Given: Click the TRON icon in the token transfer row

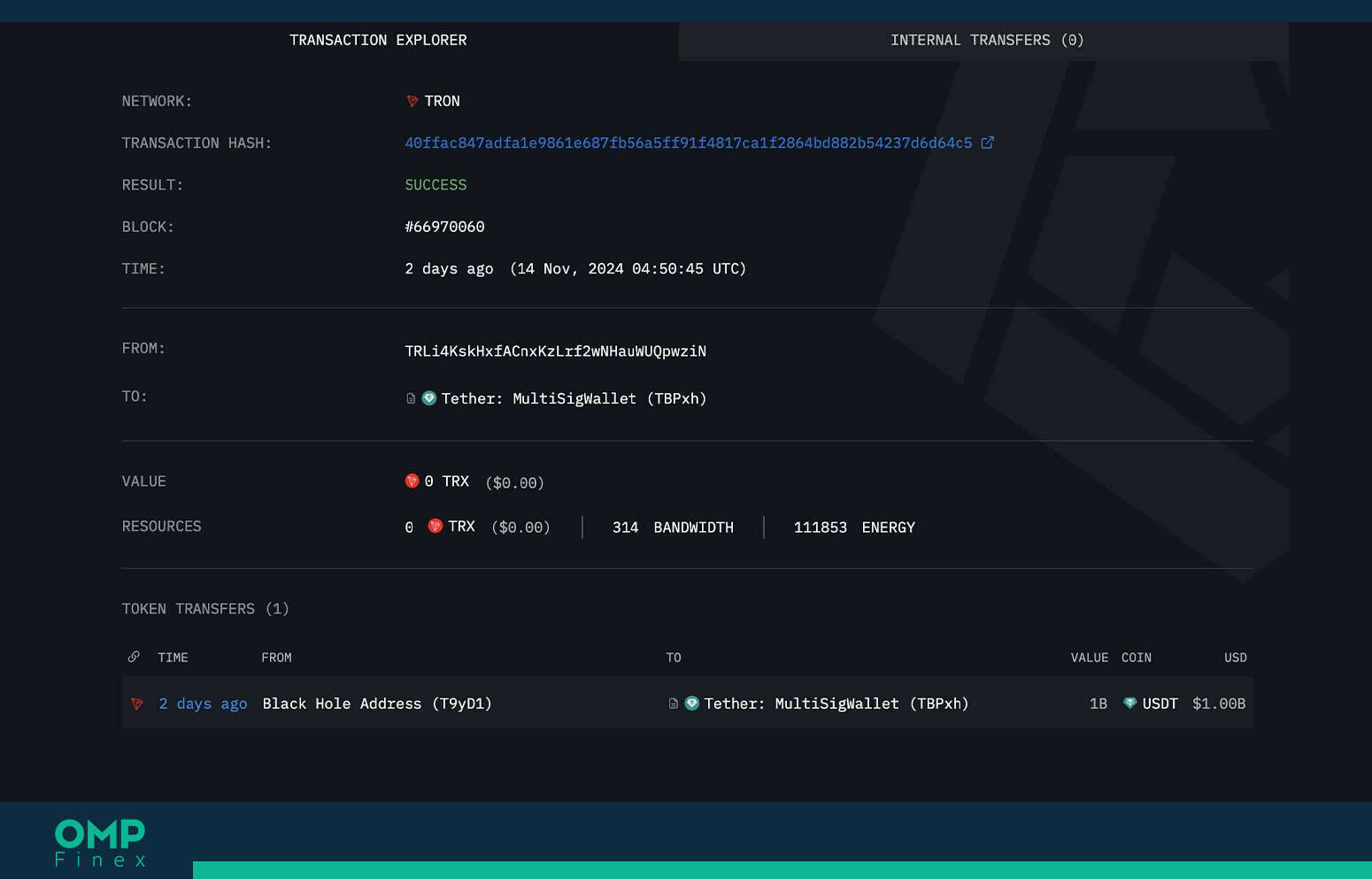Looking at the screenshot, I should tap(137, 704).
